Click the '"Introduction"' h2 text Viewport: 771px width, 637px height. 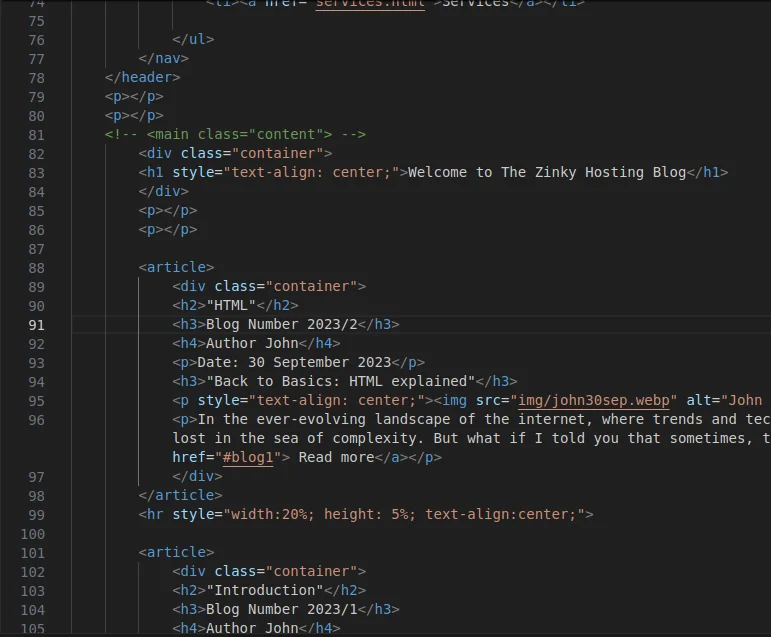(265, 590)
